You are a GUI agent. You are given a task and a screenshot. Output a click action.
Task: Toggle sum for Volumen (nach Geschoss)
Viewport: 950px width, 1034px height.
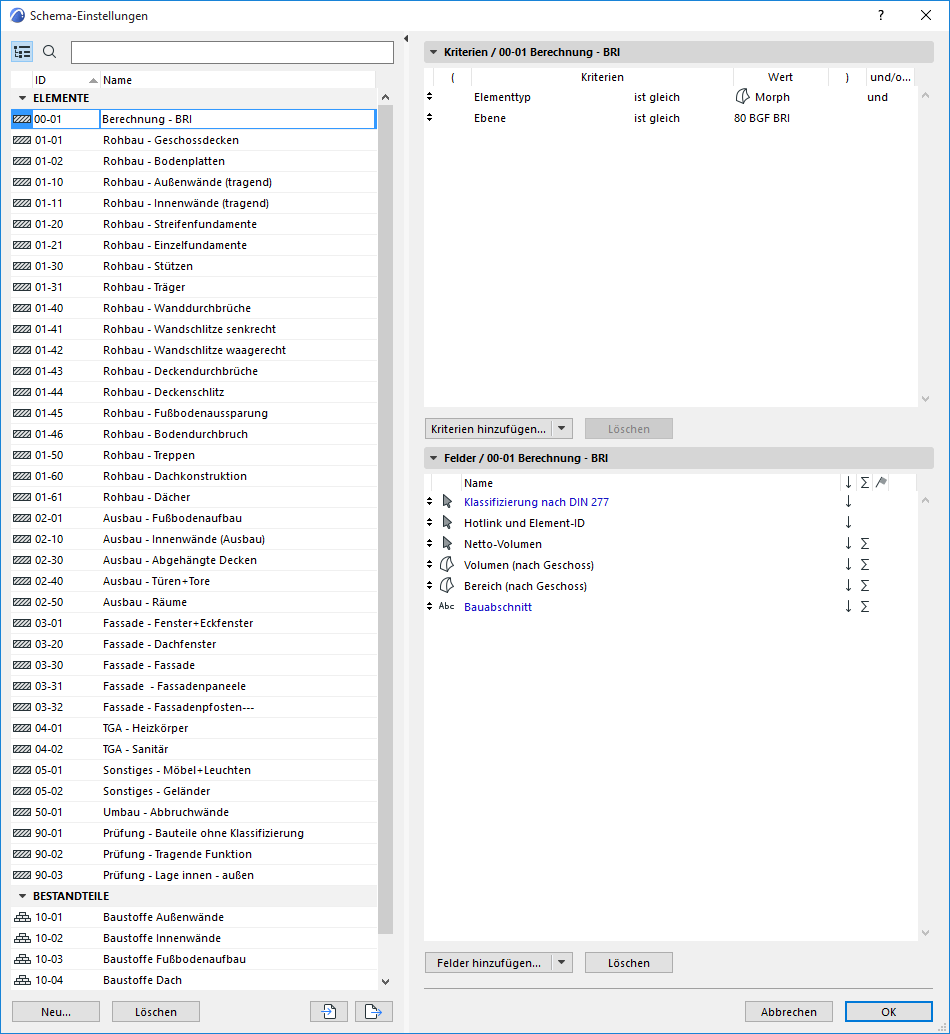point(865,565)
